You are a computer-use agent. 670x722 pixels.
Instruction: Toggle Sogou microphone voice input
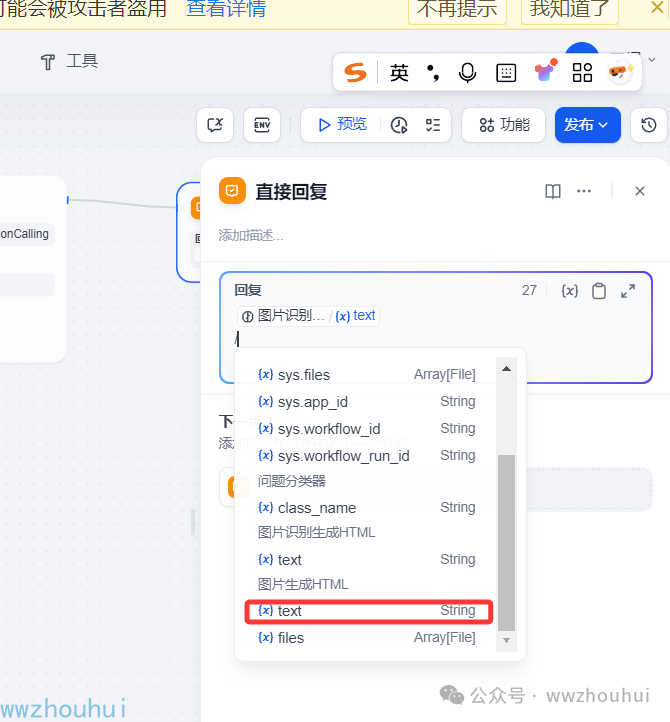[x=467, y=72]
